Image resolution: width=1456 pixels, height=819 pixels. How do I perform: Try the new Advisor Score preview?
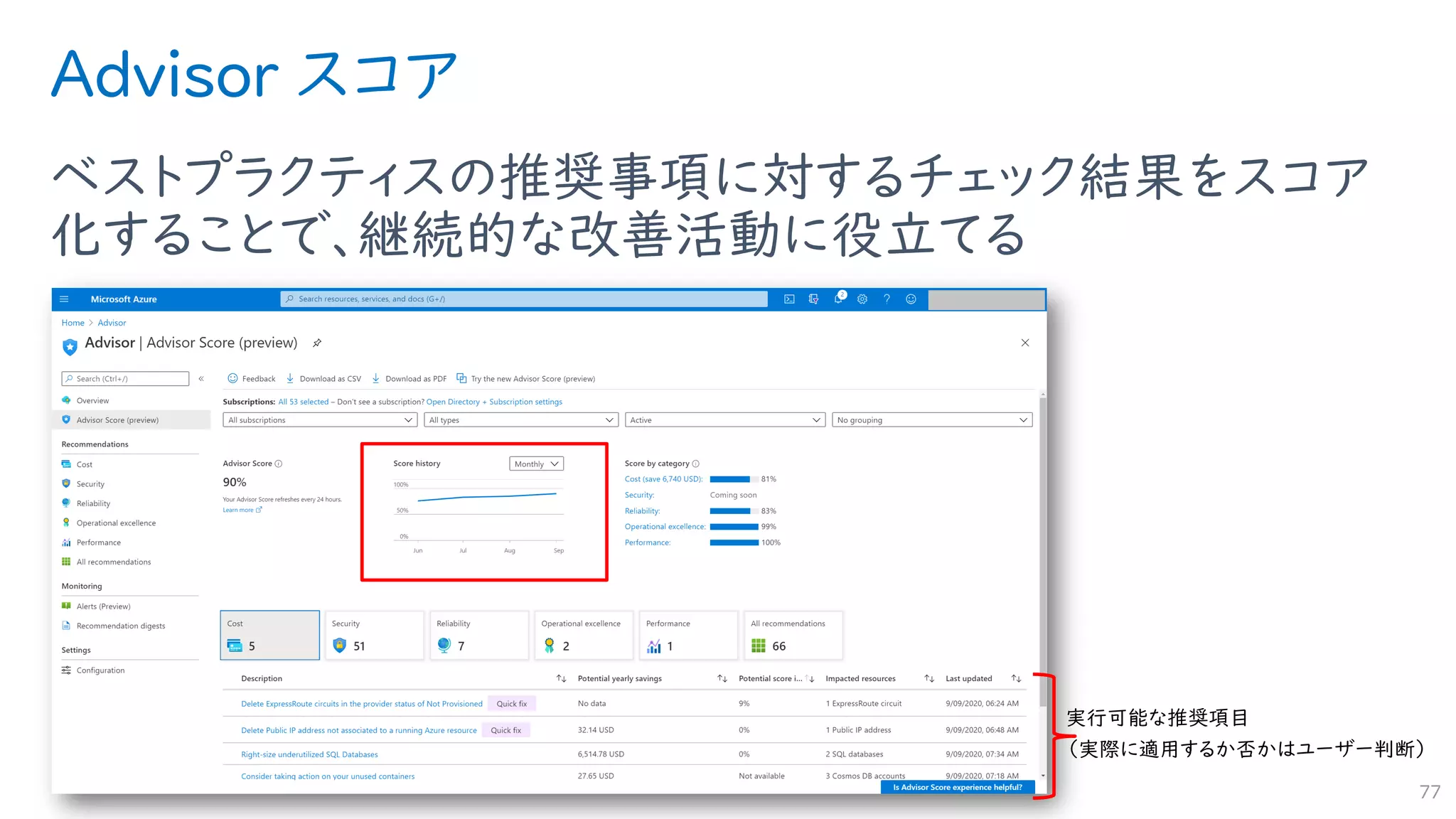(525, 379)
